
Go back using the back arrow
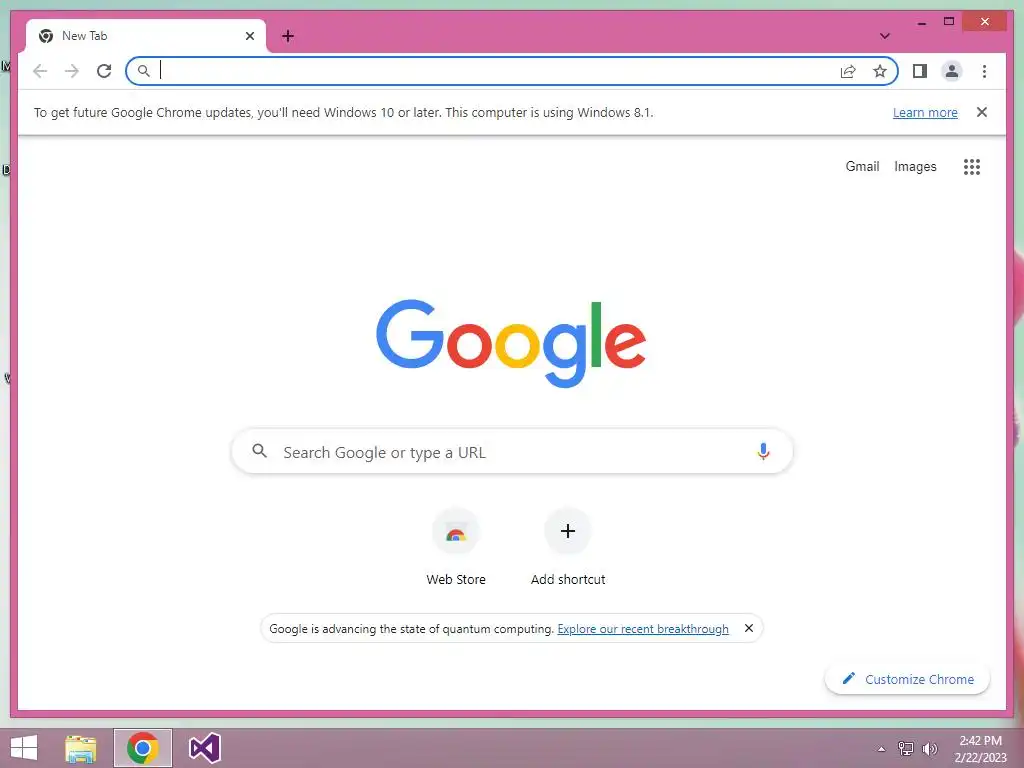40,71
